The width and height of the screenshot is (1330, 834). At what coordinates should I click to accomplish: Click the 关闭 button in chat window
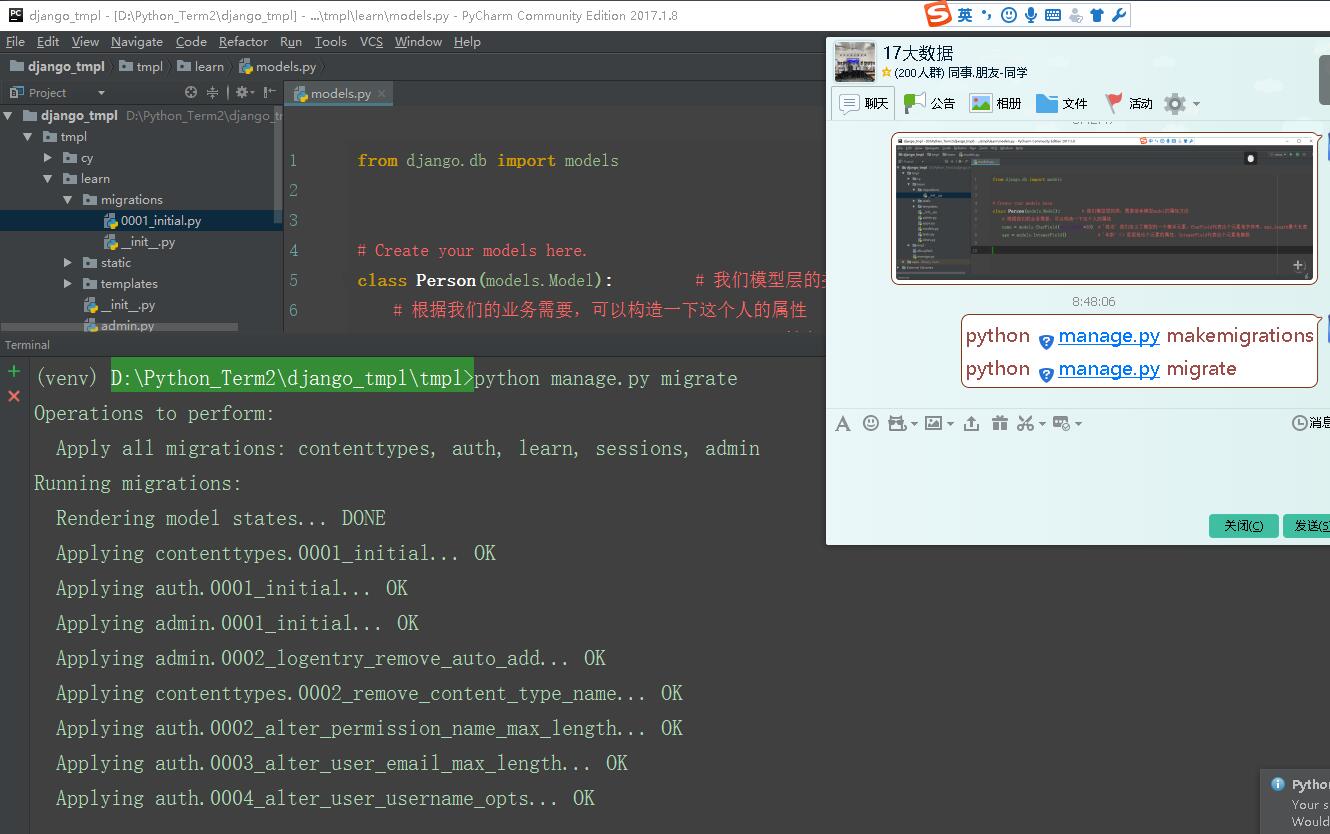(1244, 526)
